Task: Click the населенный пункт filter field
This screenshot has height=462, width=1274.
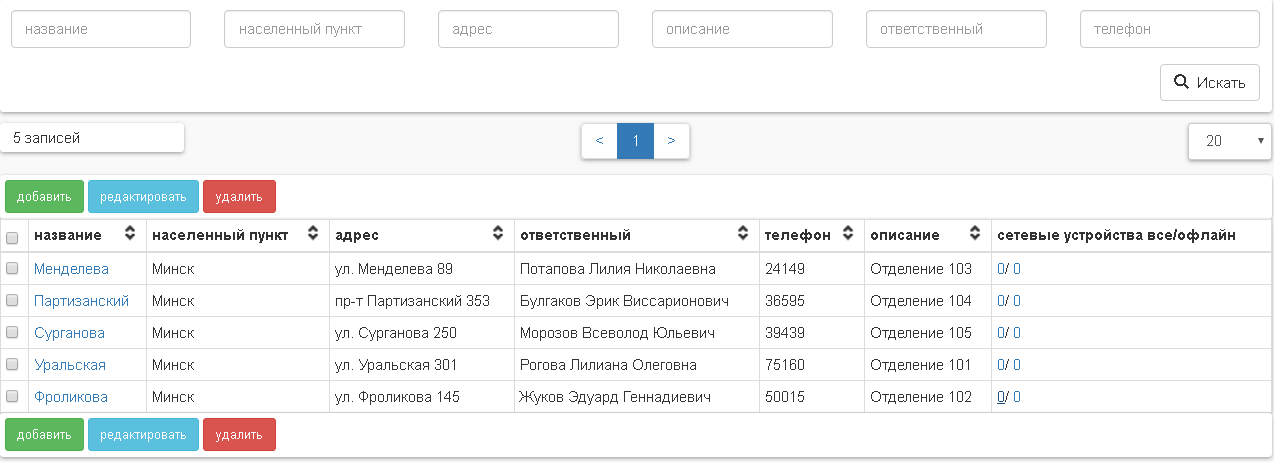Action: click(x=314, y=29)
